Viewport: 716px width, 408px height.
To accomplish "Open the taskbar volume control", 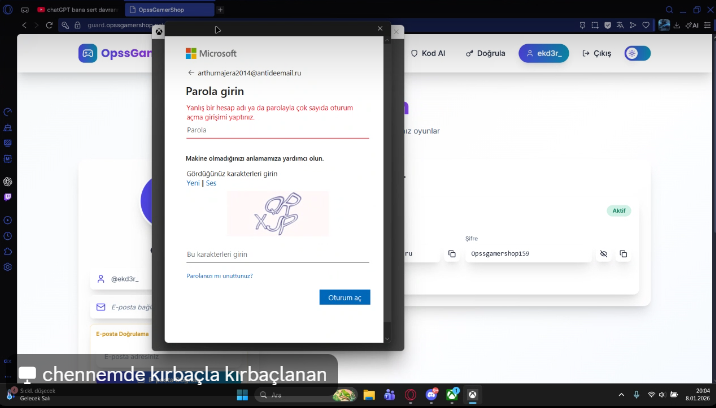I will coord(662,395).
